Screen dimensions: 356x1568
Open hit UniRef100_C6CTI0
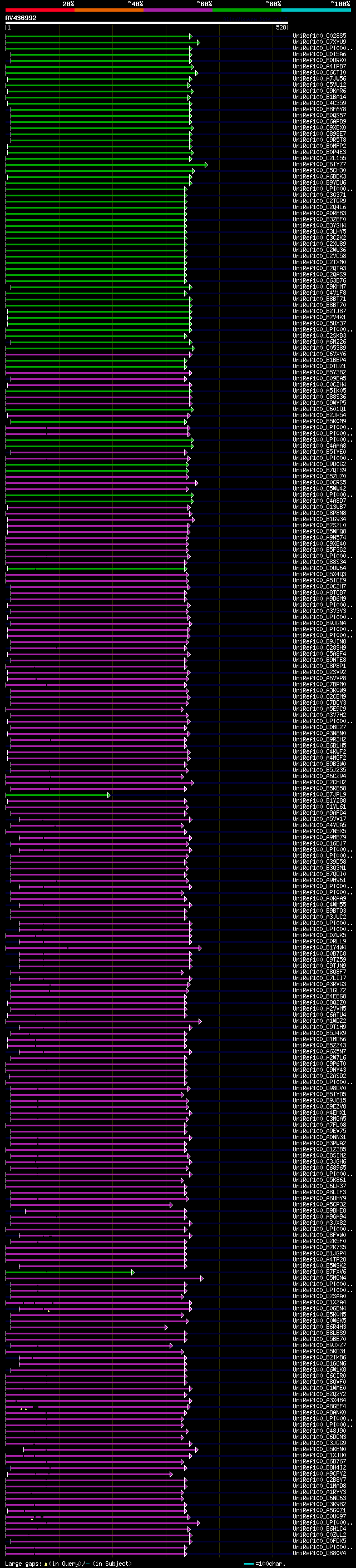319,72
